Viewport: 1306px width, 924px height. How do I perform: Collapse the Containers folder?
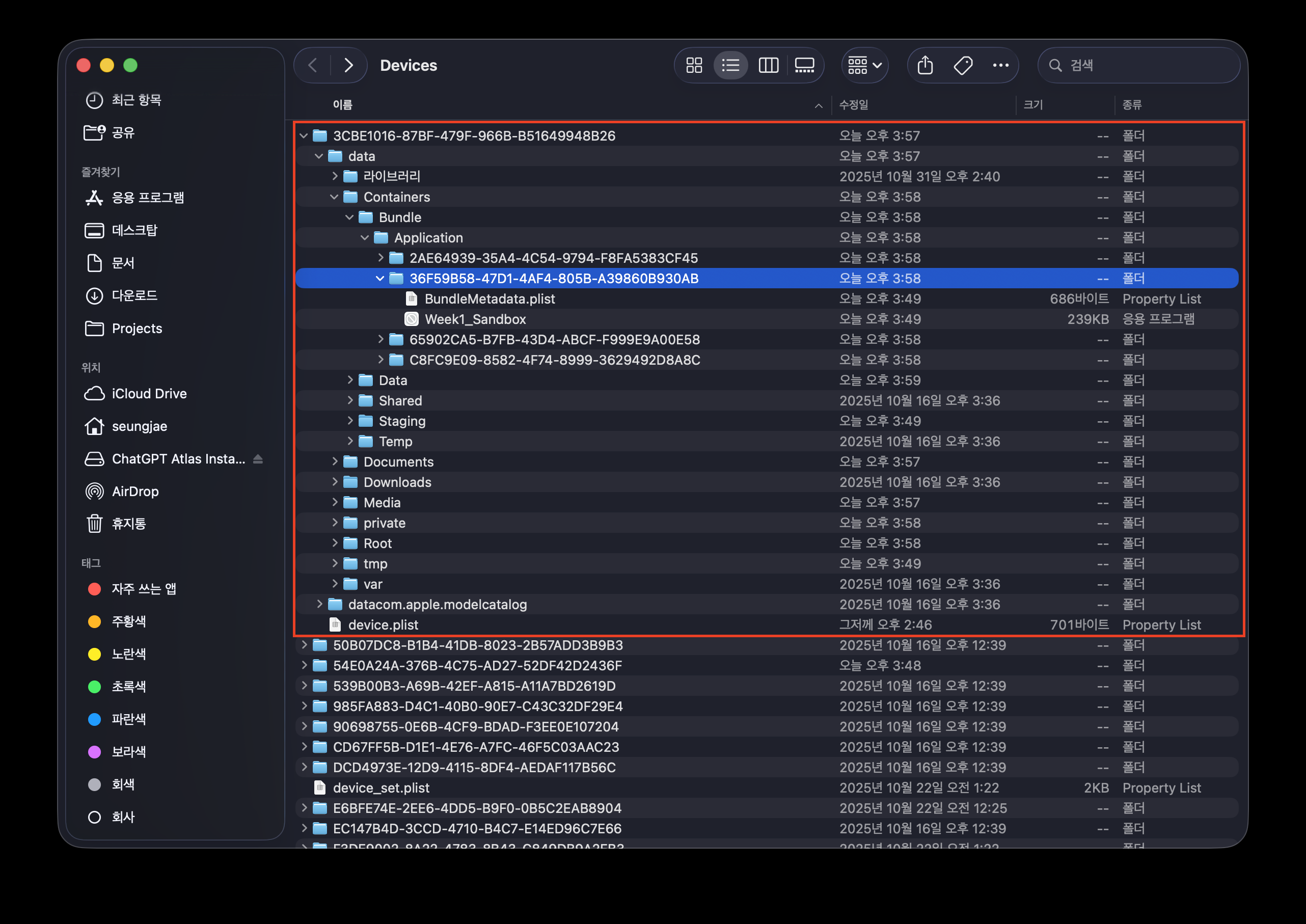point(334,197)
